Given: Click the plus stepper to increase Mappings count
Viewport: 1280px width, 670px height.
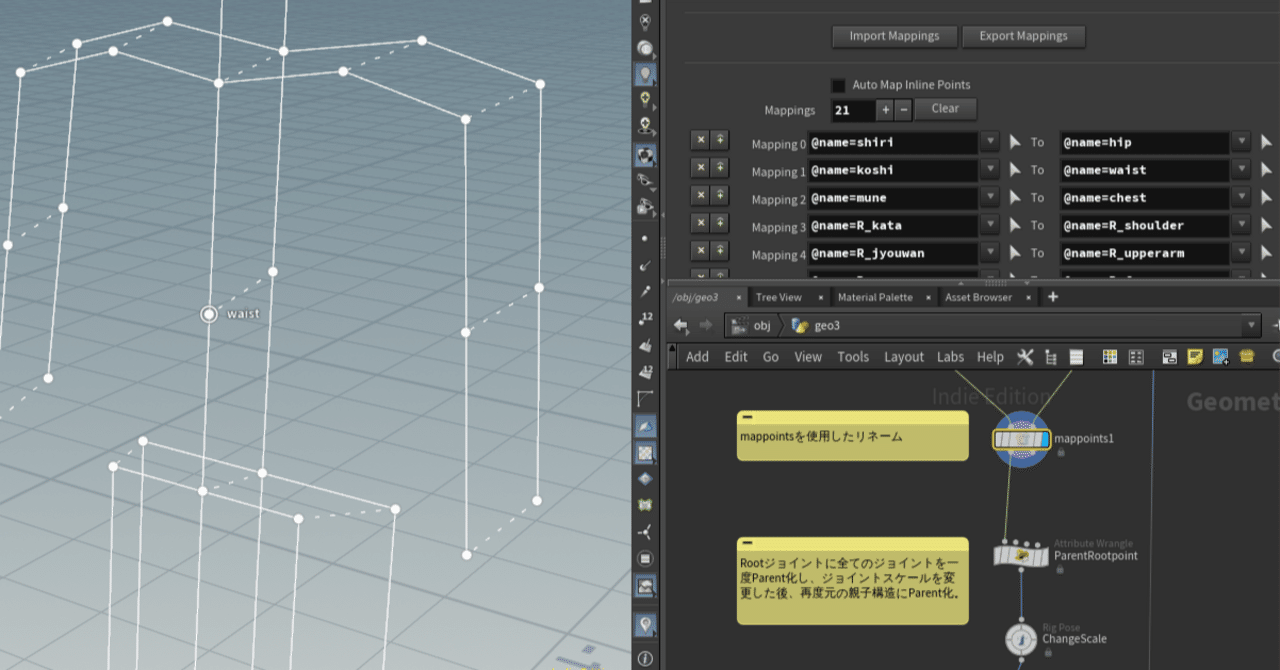Looking at the screenshot, I should [885, 110].
